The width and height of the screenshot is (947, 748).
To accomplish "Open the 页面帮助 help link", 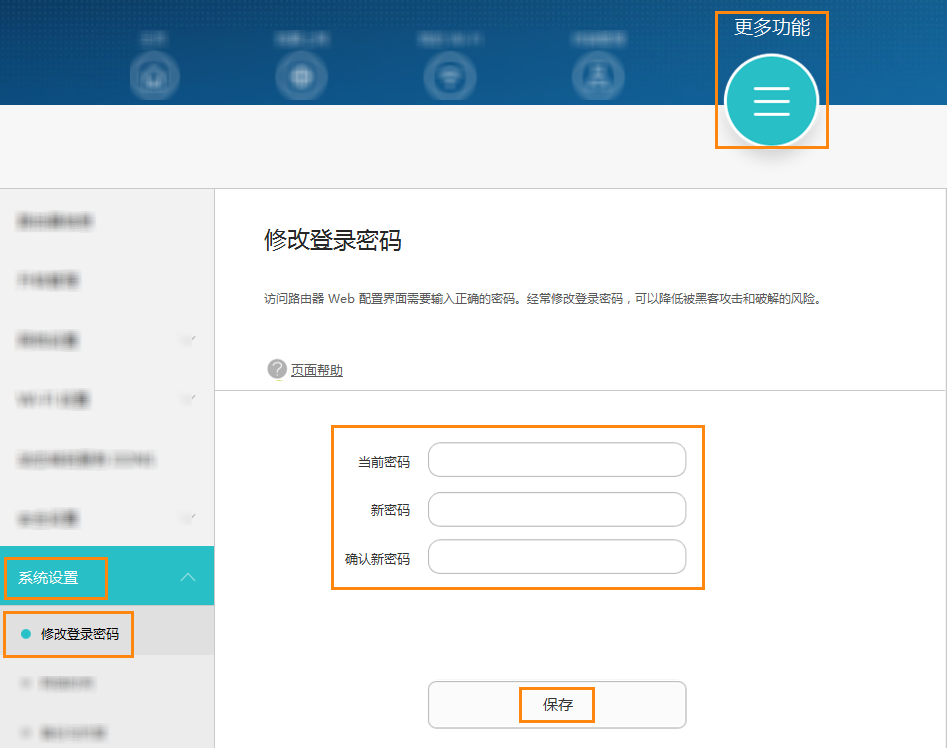I will pos(316,369).
